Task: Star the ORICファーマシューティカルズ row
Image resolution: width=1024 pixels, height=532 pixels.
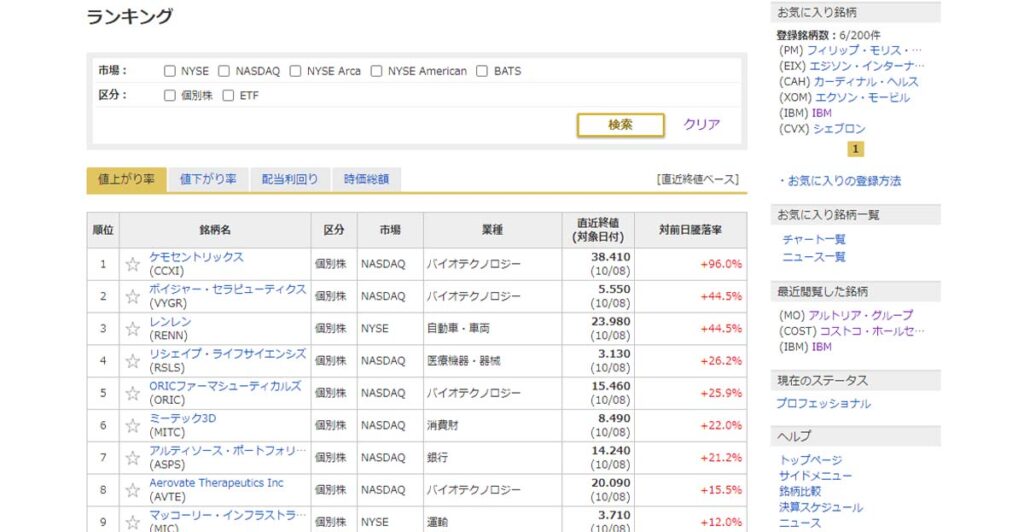Action: click(x=133, y=394)
